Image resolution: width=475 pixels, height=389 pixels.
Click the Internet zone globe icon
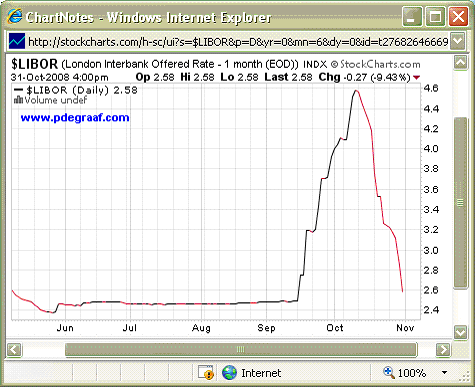[229, 372]
